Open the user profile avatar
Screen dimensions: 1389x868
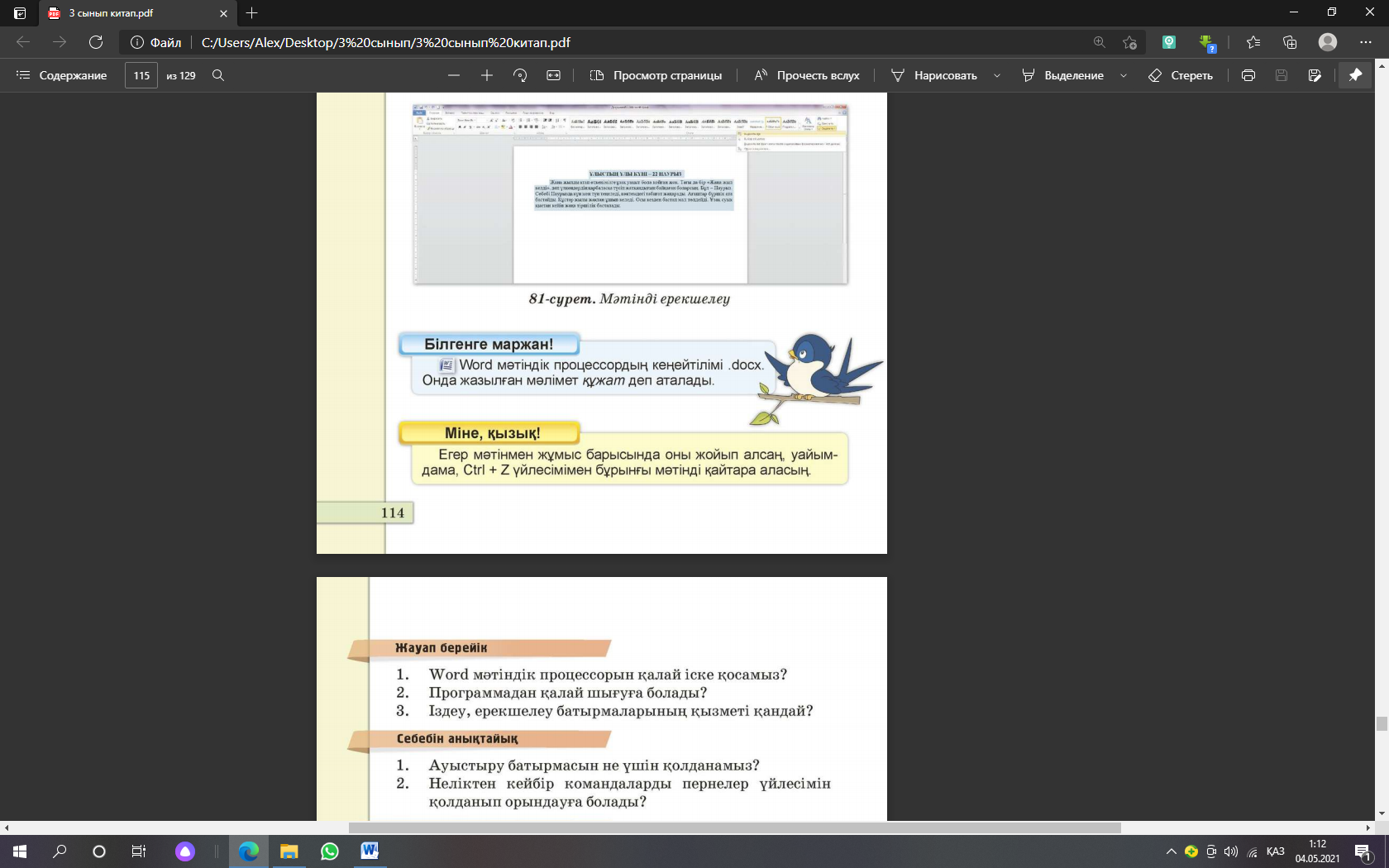click(x=1328, y=42)
